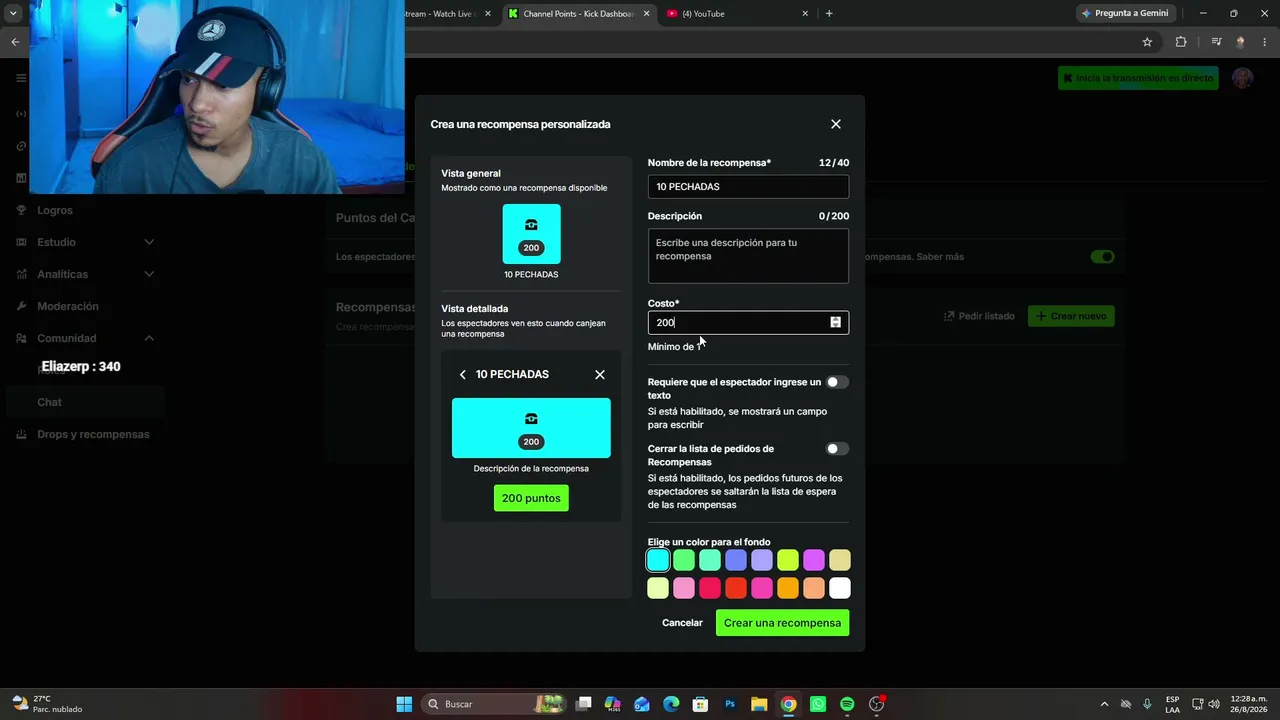Click Pregunta a Gemini button
The height and width of the screenshot is (720, 1280).
(x=1125, y=13)
